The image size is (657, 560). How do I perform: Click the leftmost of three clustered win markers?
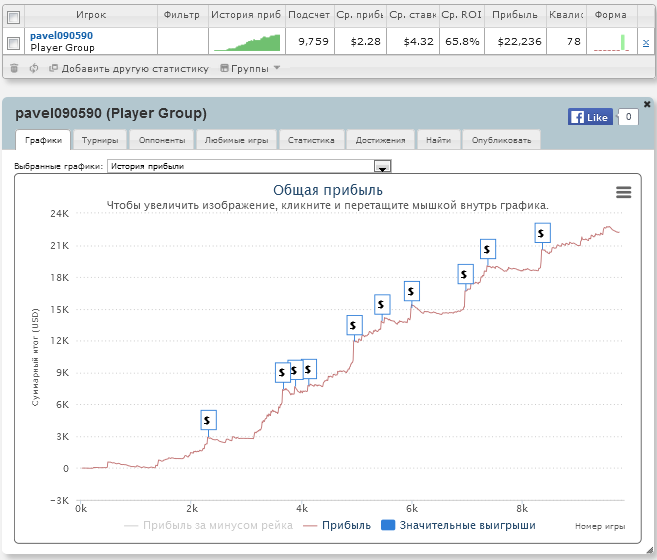[x=282, y=372]
